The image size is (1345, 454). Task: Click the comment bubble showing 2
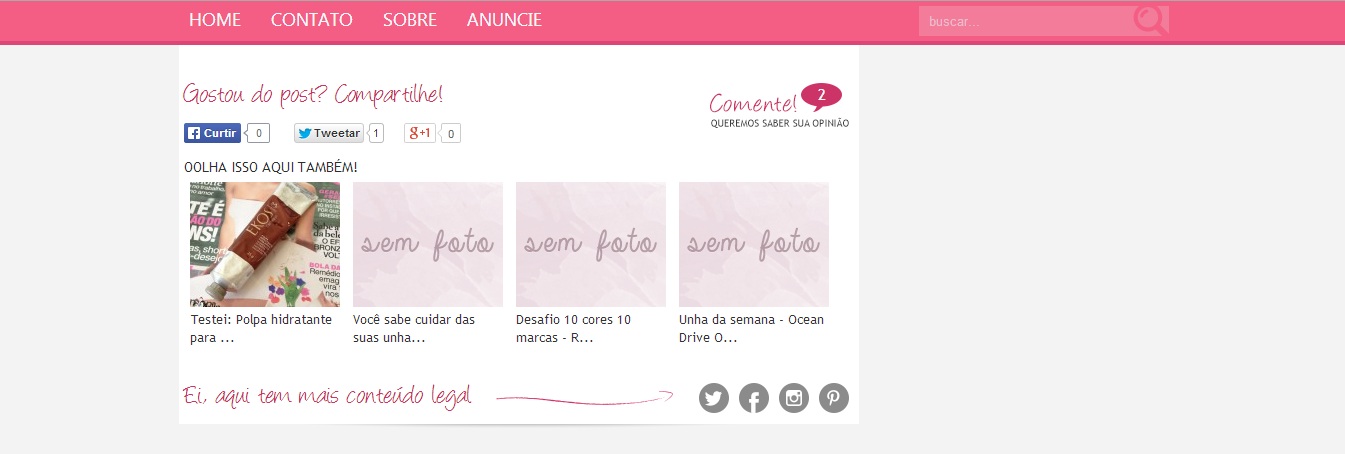point(821,96)
